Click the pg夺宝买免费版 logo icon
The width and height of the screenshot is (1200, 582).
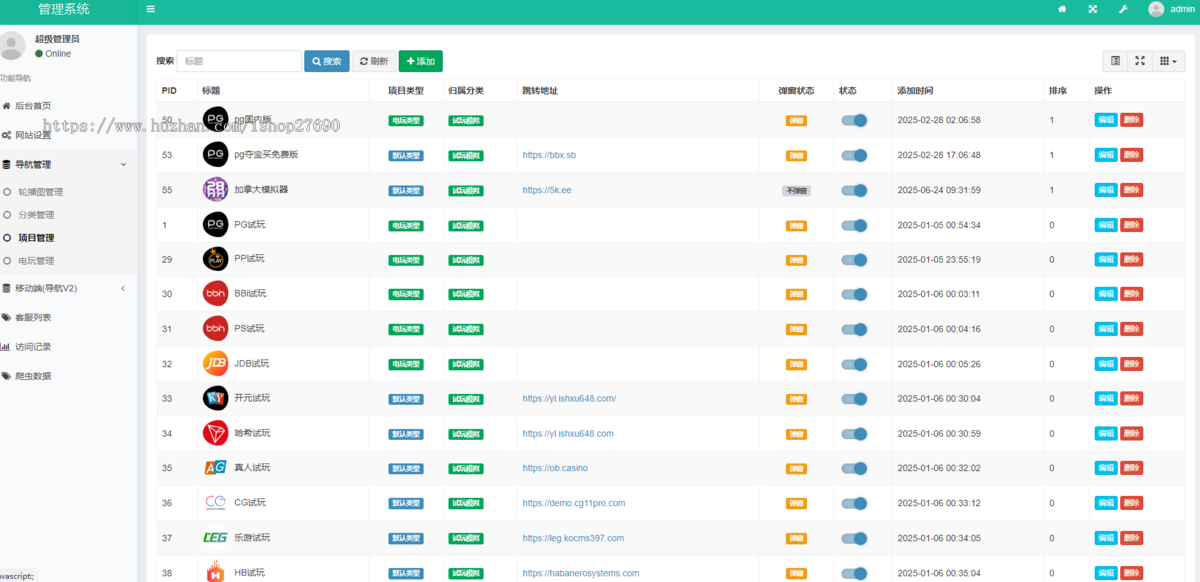pos(216,155)
